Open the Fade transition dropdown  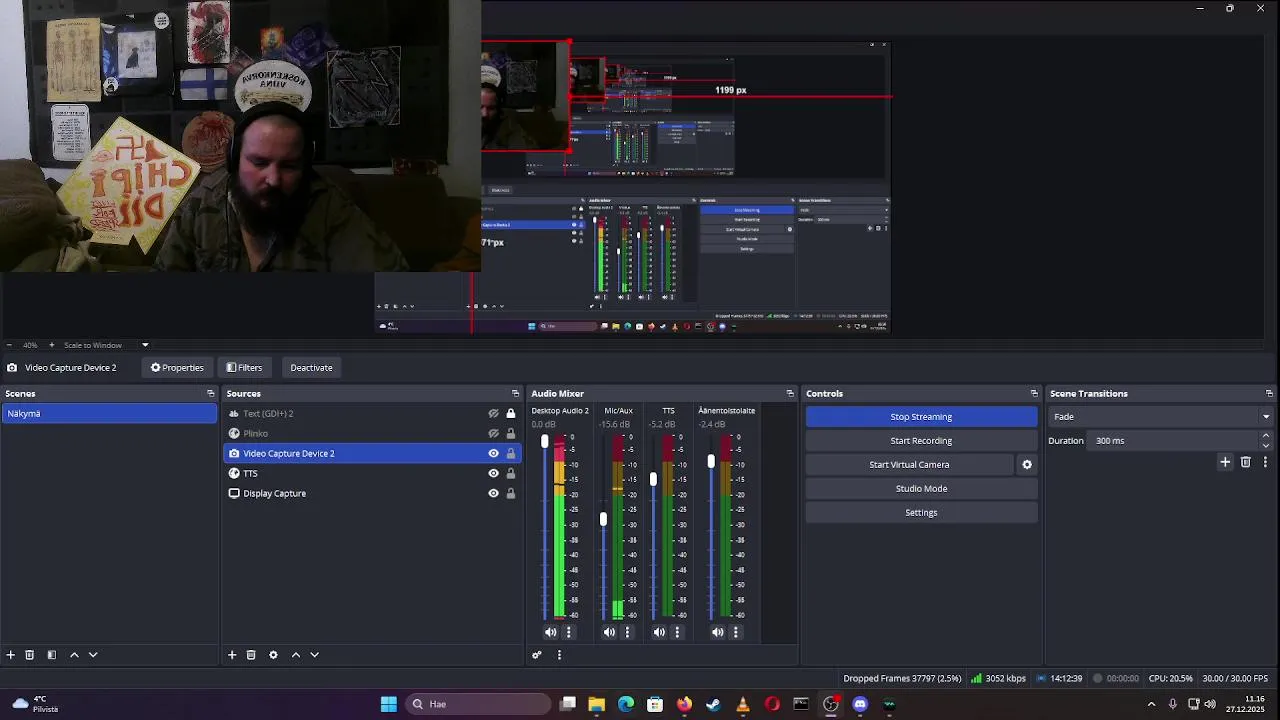click(x=1161, y=417)
